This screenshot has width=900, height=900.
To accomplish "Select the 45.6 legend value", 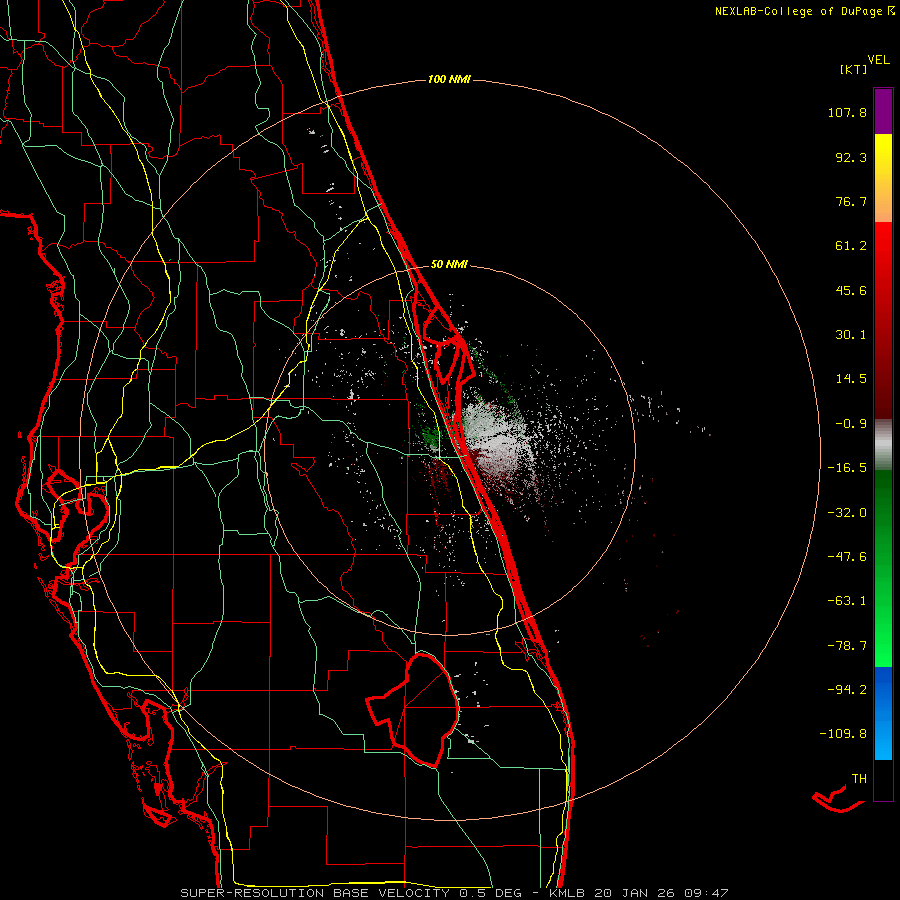I will click(851, 290).
